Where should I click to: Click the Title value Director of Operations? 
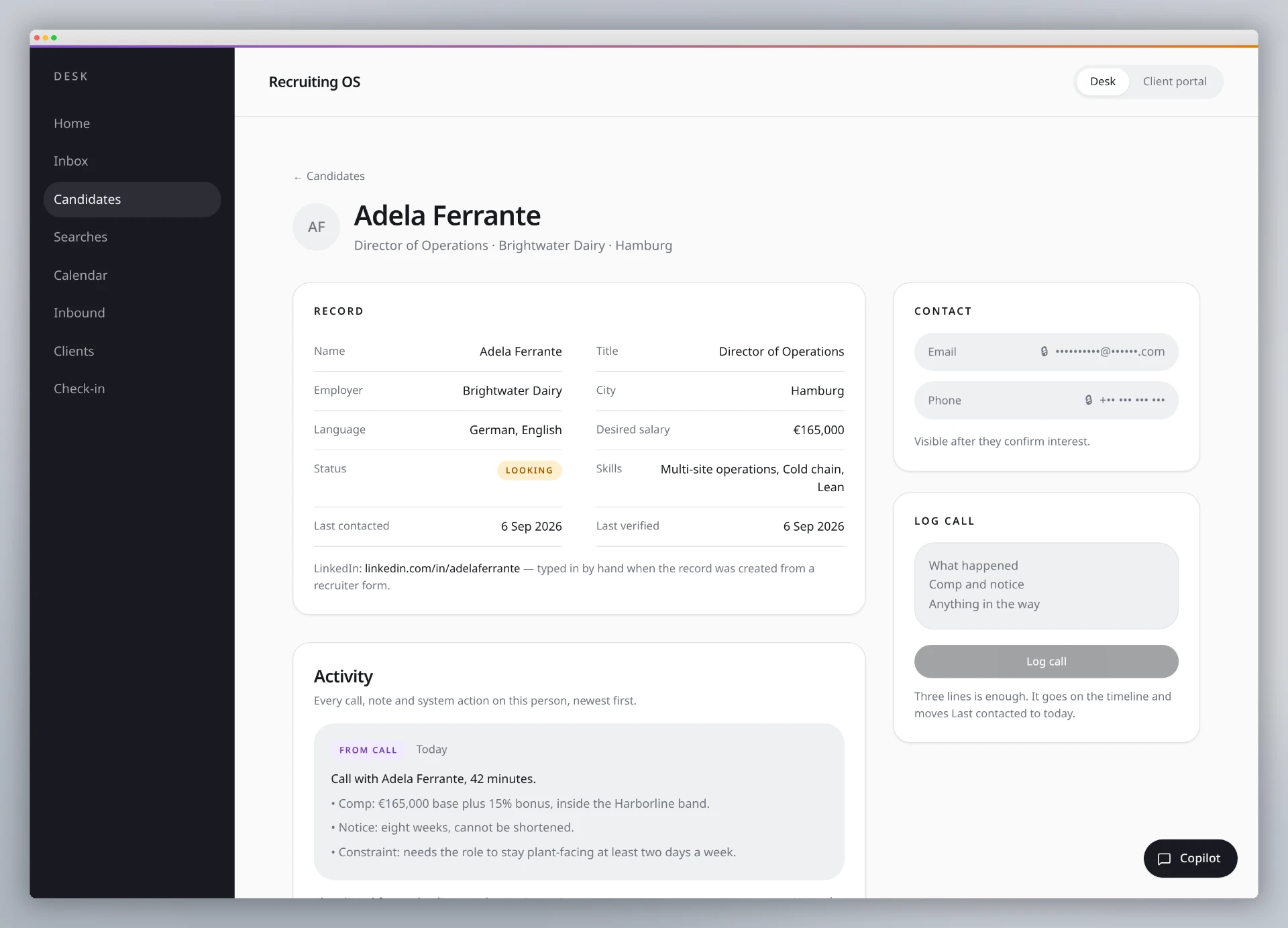click(x=782, y=352)
